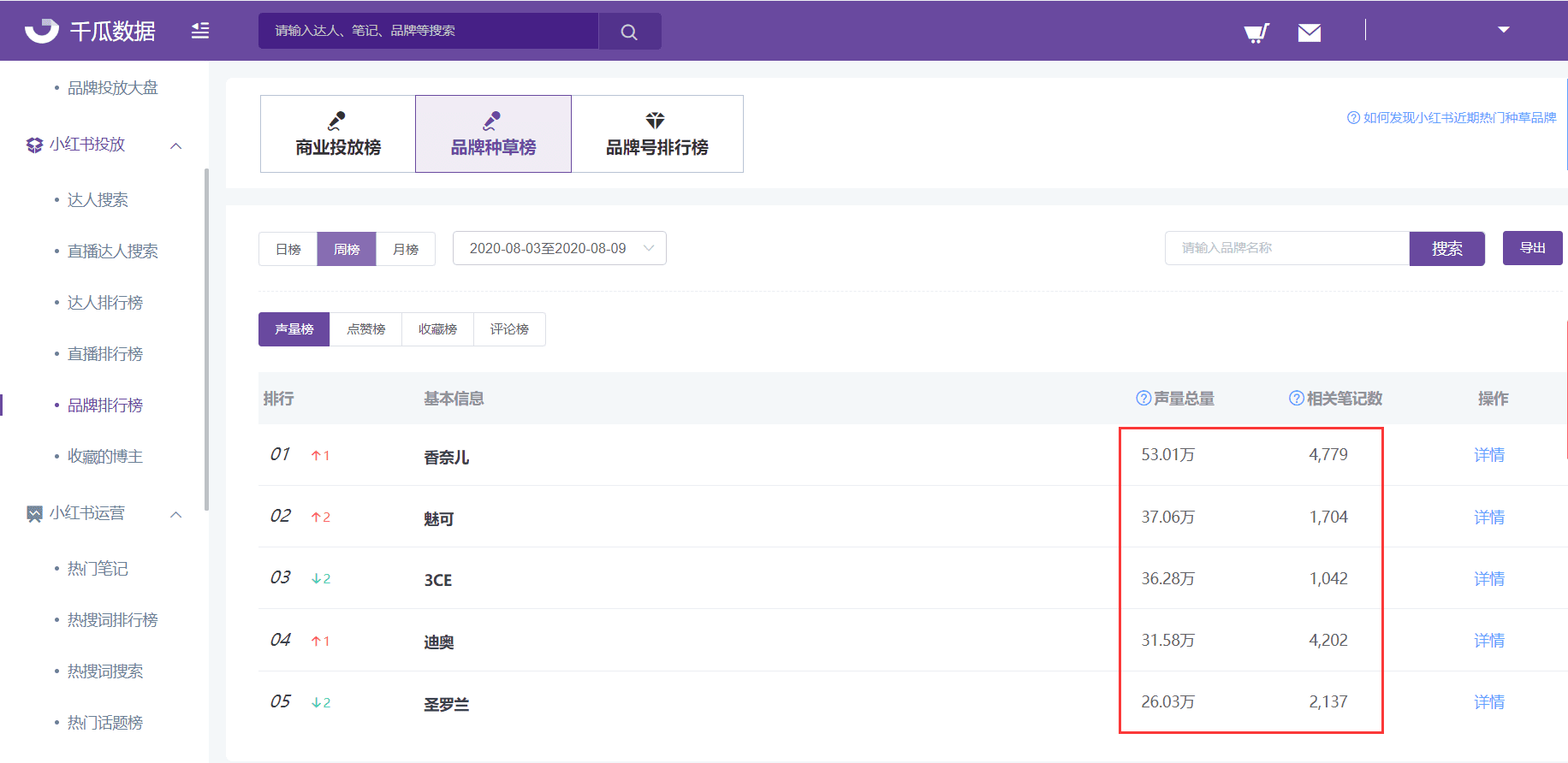Click the brand name 迪奥
1568x763 pixels.
coord(439,642)
